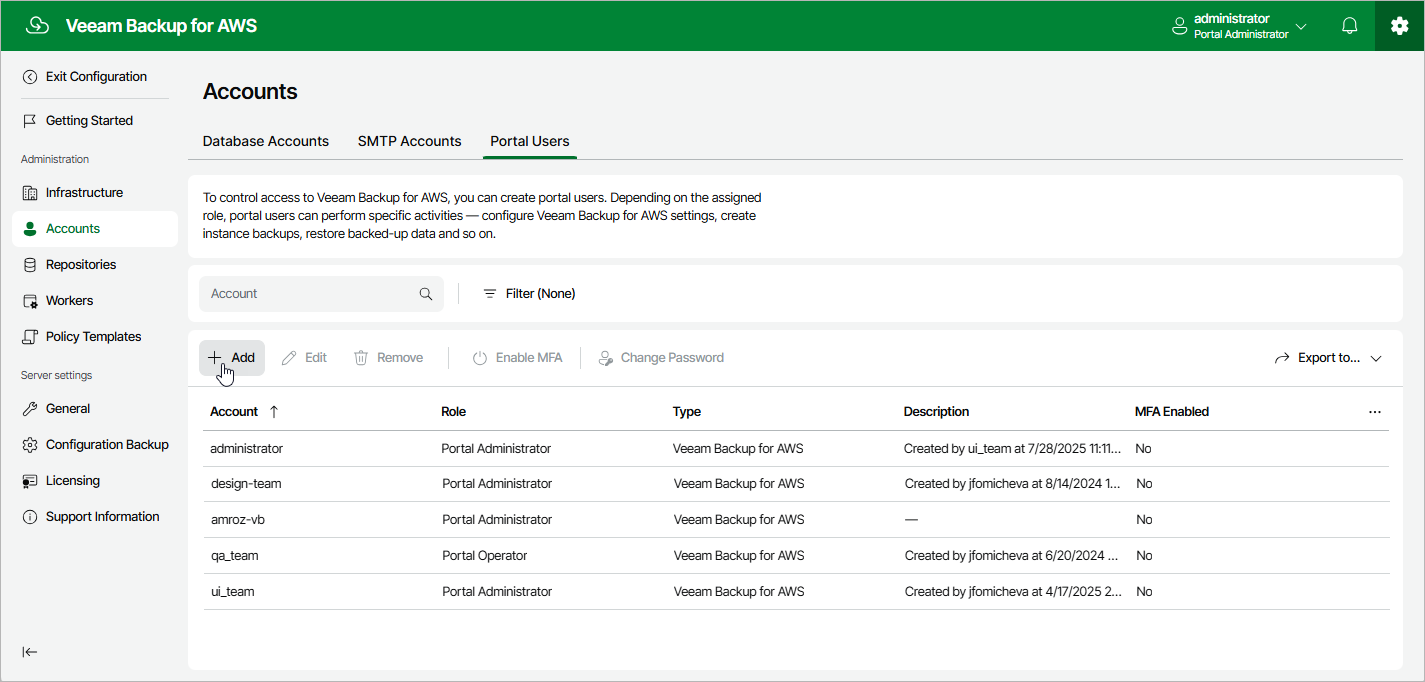1425x682 pixels.
Task: Click description dated 4/17/2025
Action: click(1013, 592)
